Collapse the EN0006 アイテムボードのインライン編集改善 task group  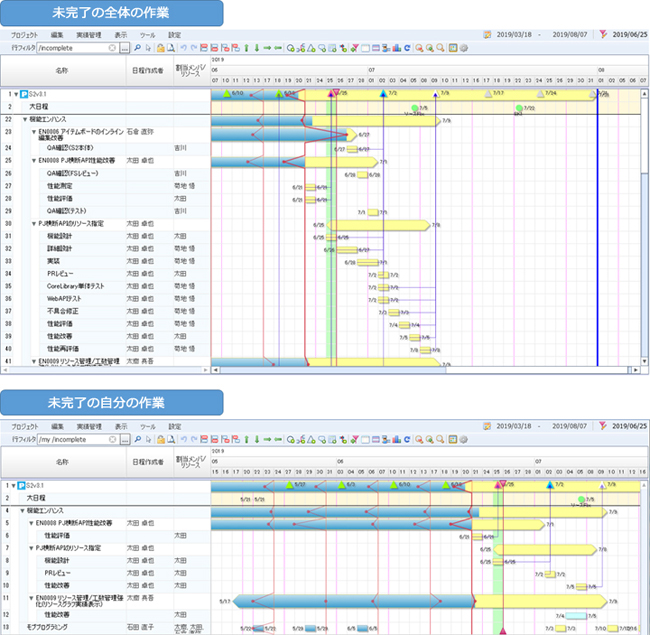[33, 131]
